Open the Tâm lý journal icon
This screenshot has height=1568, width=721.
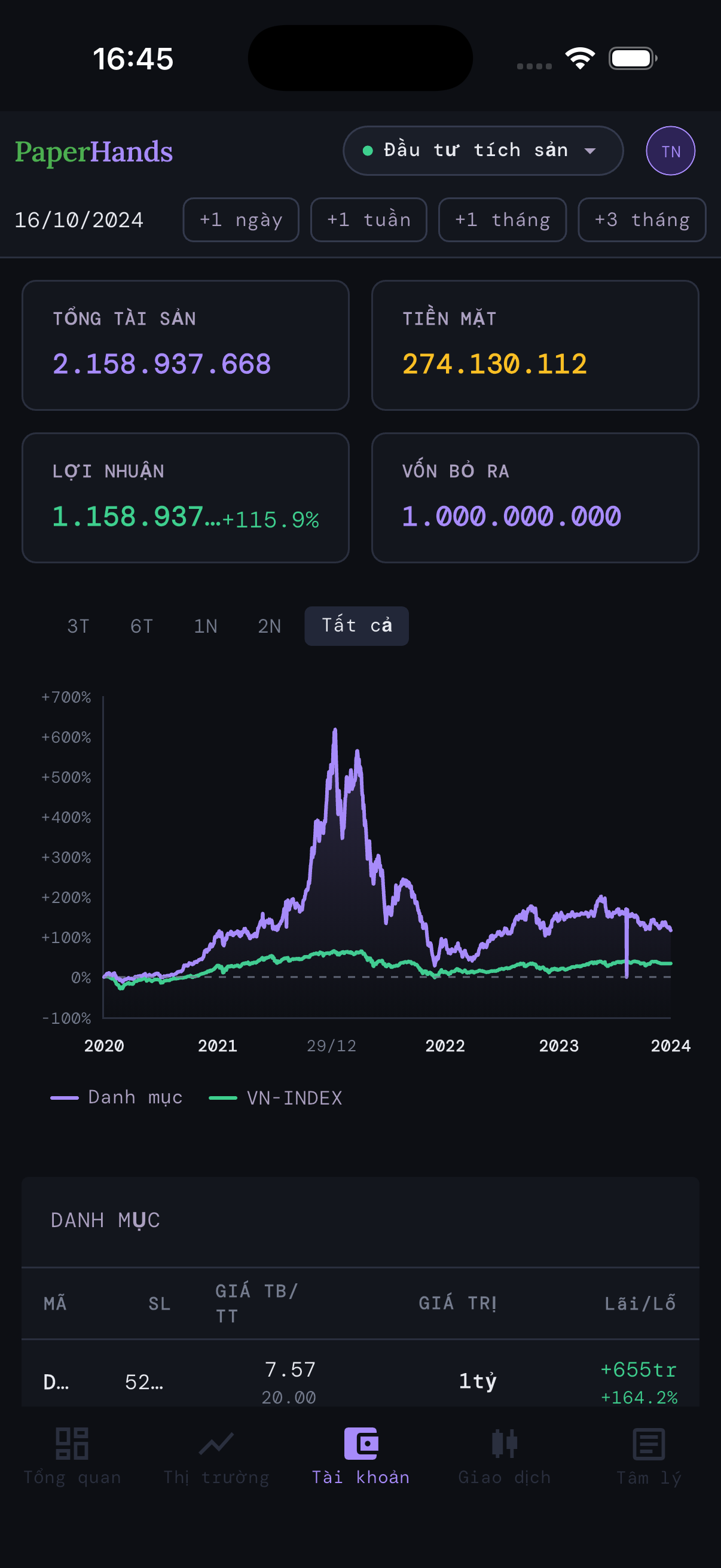649,1444
